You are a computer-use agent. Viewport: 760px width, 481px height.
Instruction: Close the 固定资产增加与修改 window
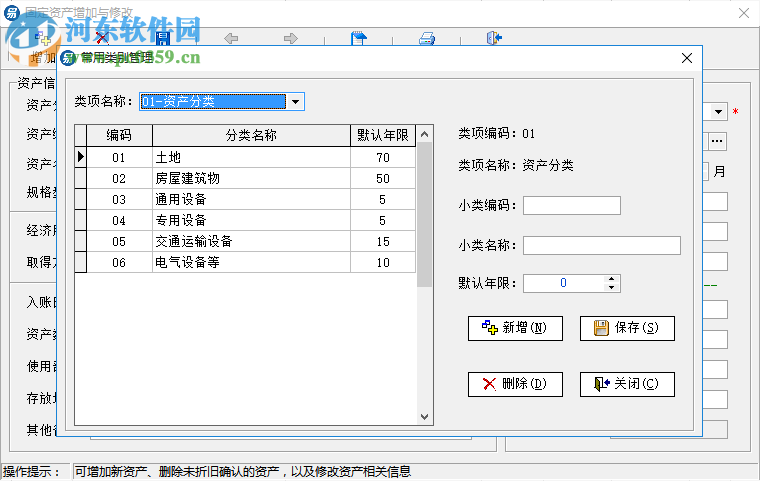point(744,13)
